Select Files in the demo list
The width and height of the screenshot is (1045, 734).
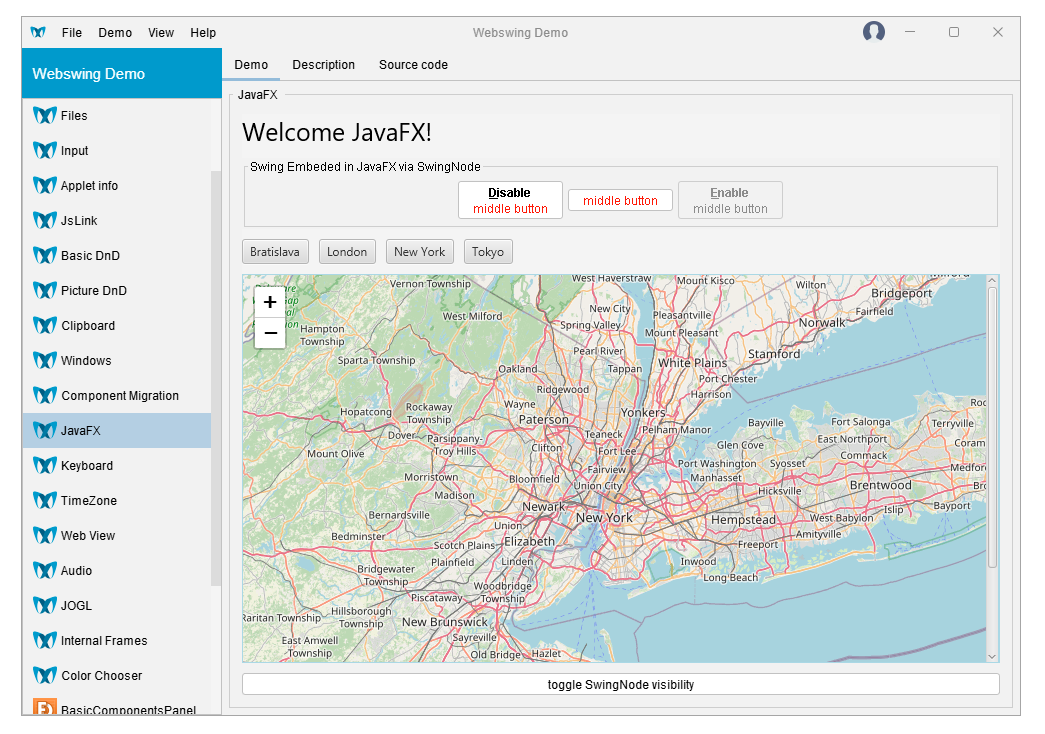tap(117, 115)
